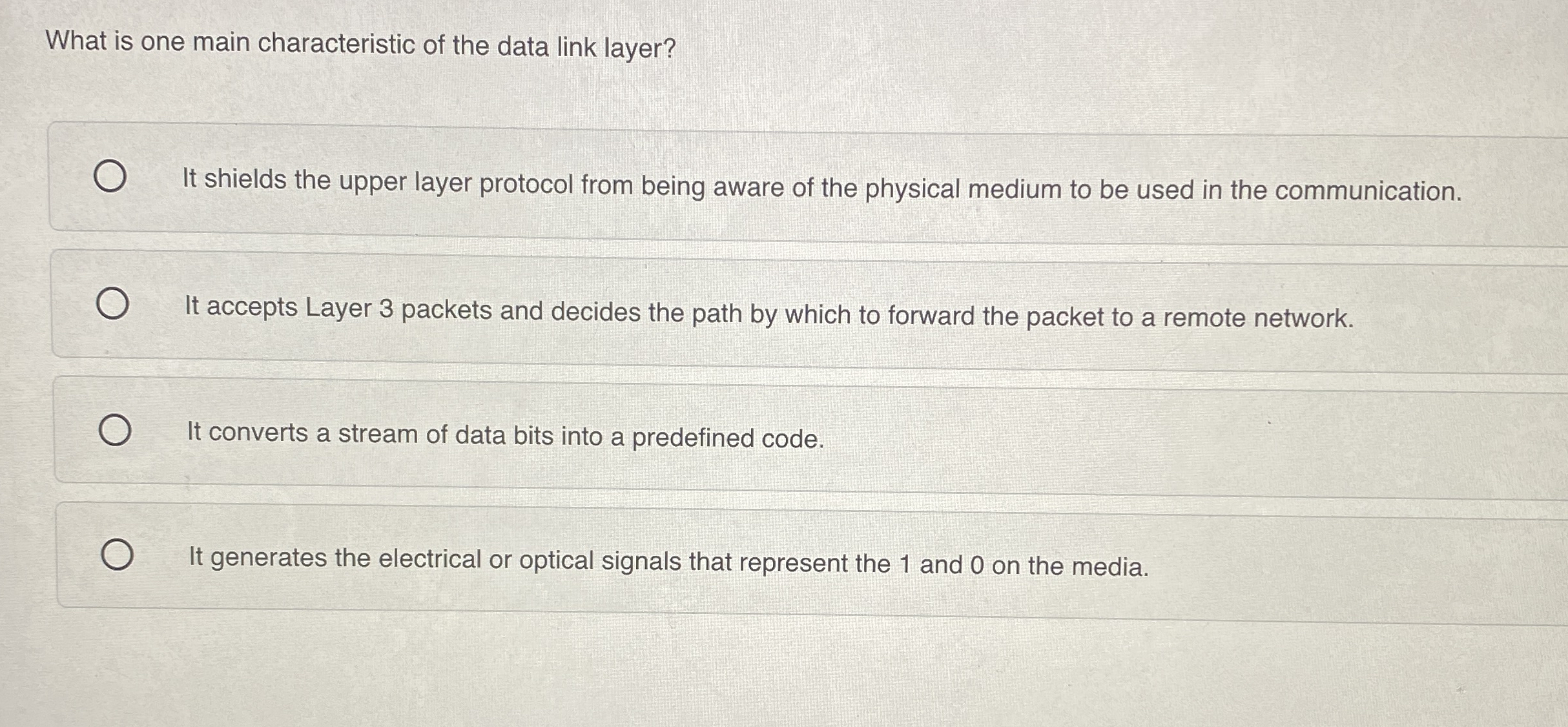Screen dimensions: 1568x727
Task: Select the first answer radio button
Action: point(112,174)
